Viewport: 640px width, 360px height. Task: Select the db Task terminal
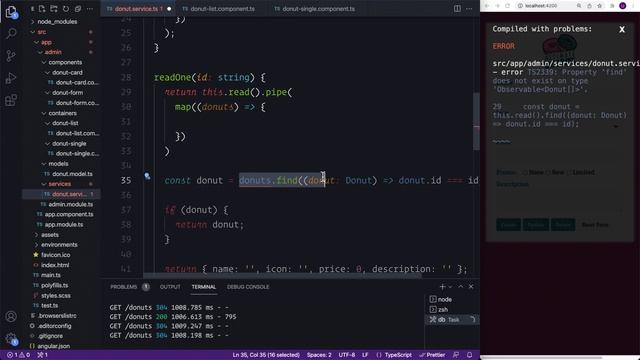(x=452, y=320)
